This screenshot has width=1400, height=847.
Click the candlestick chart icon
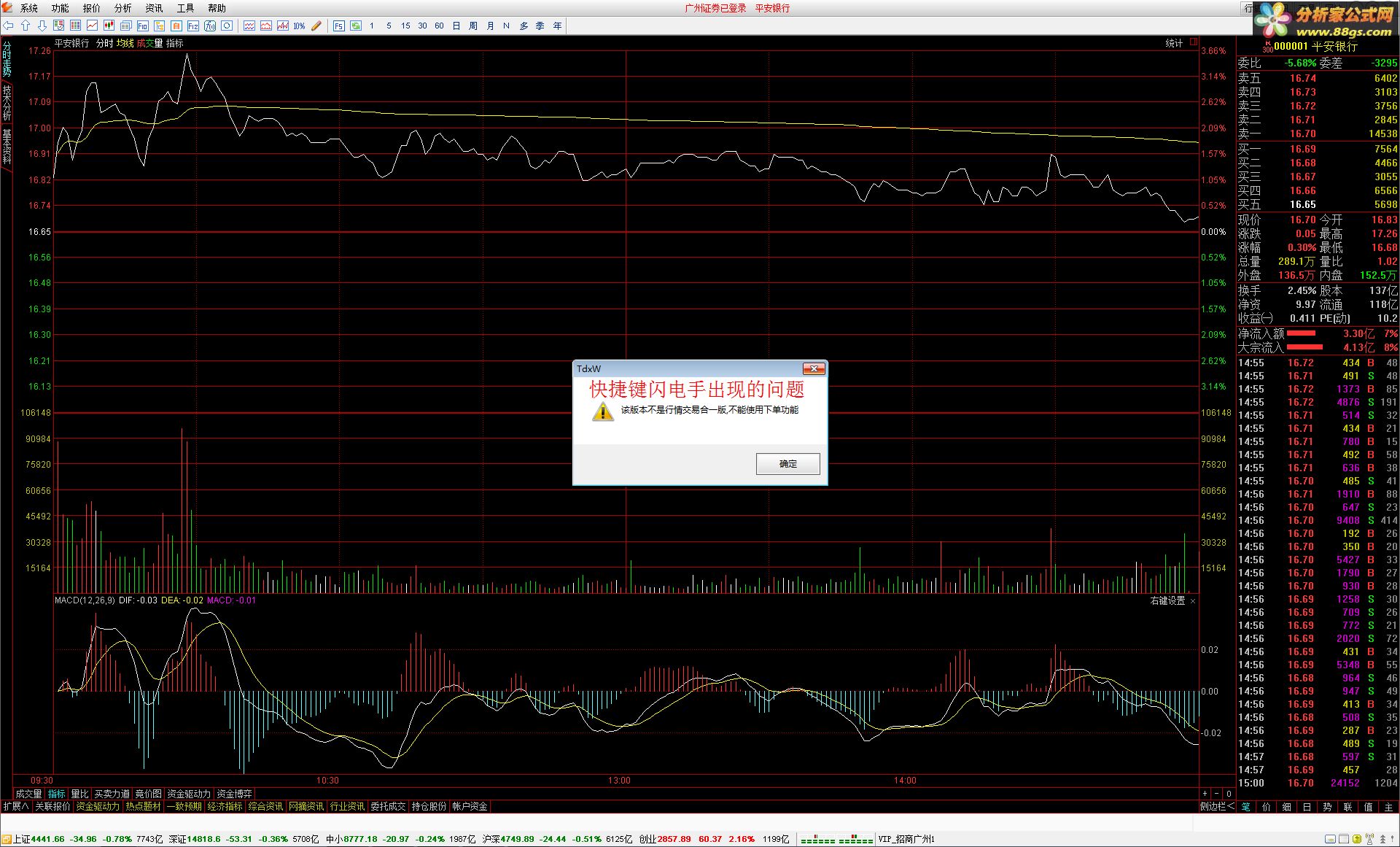click(109, 26)
